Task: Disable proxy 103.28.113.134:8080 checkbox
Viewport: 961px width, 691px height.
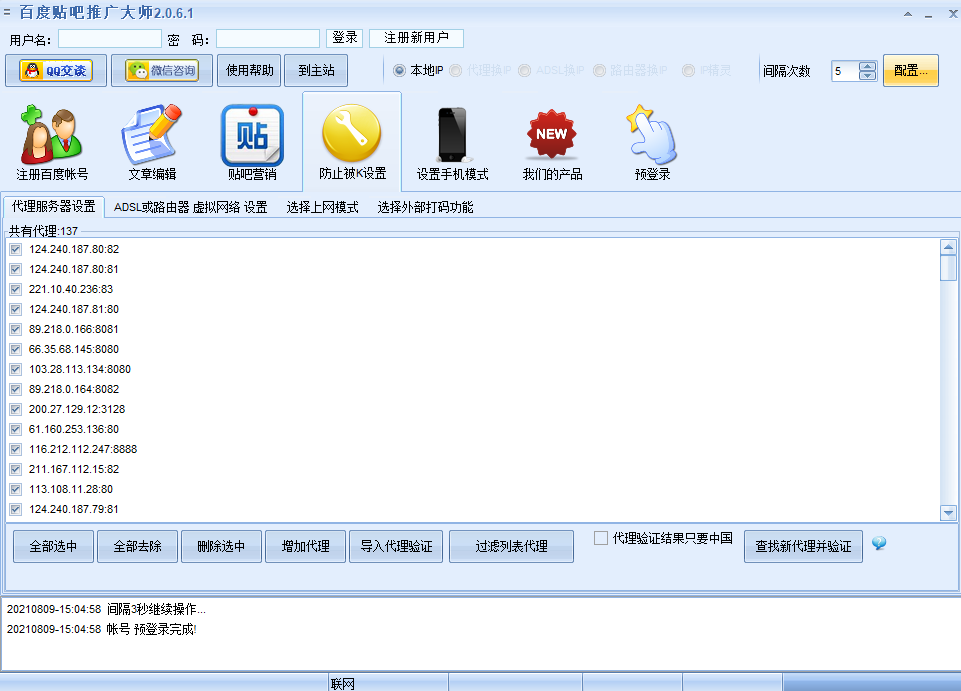Action: (16, 370)
